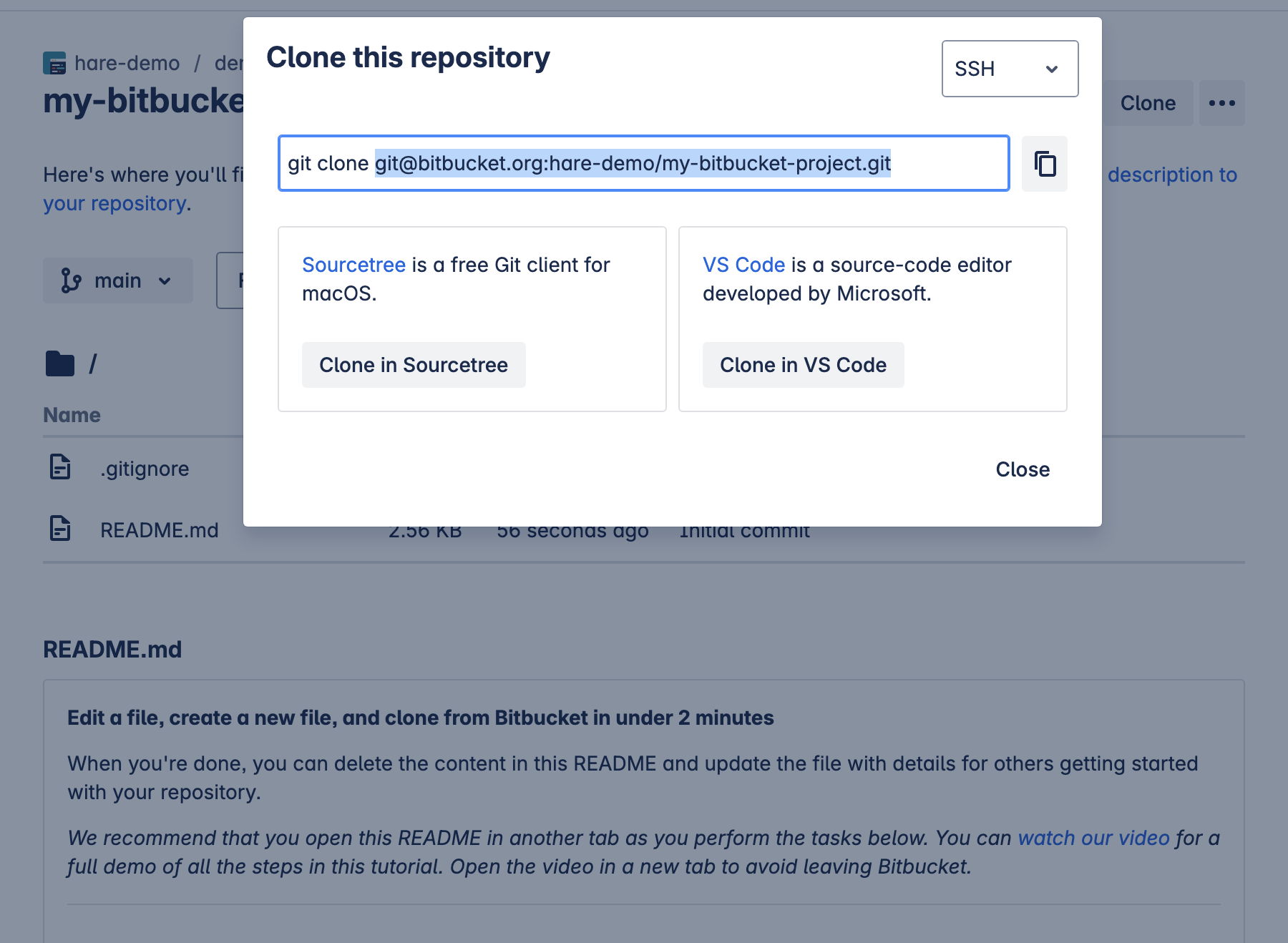The height and width of the screenshot is (943, 1288).
Task: Copy the clone command using the copy icon
Action: click(1044, 164)
